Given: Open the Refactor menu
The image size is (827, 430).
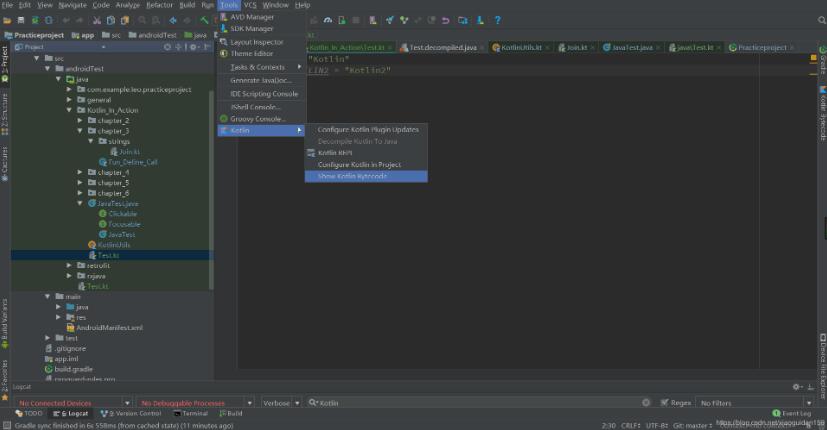Looking at the screenshot, I should point(159,5).
